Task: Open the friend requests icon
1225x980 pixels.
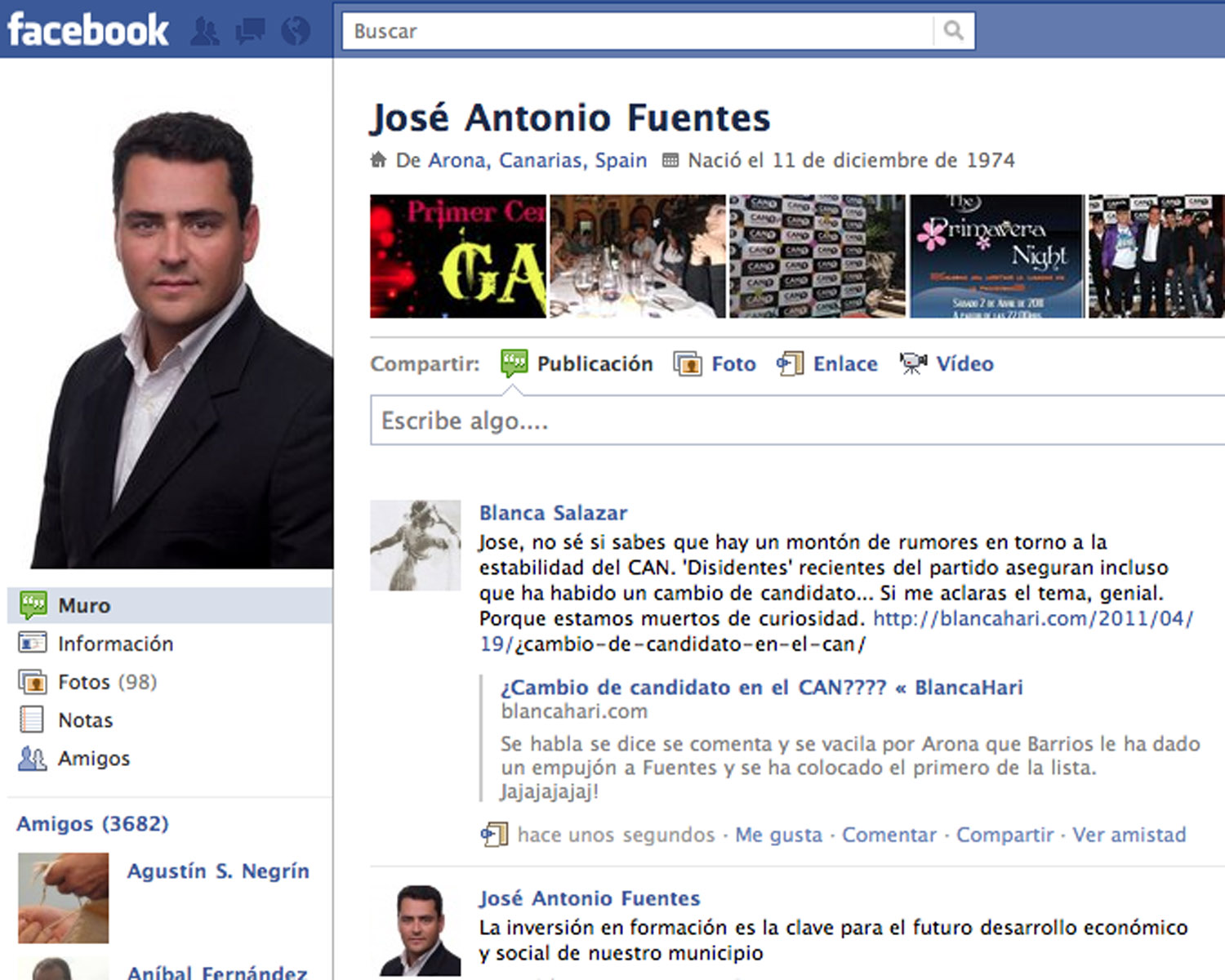Action: click(204, 32)
